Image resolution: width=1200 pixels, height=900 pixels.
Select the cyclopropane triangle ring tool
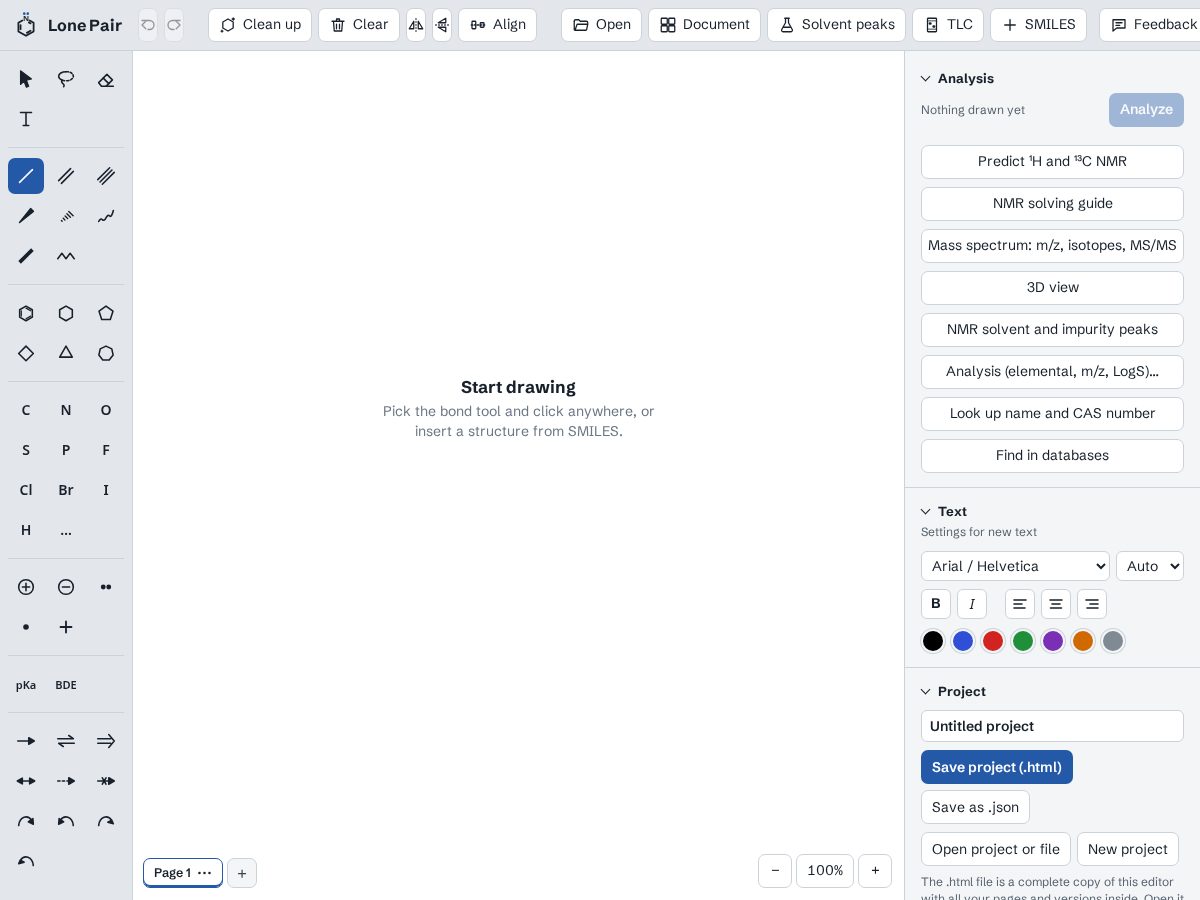click(x=66, y=353)
